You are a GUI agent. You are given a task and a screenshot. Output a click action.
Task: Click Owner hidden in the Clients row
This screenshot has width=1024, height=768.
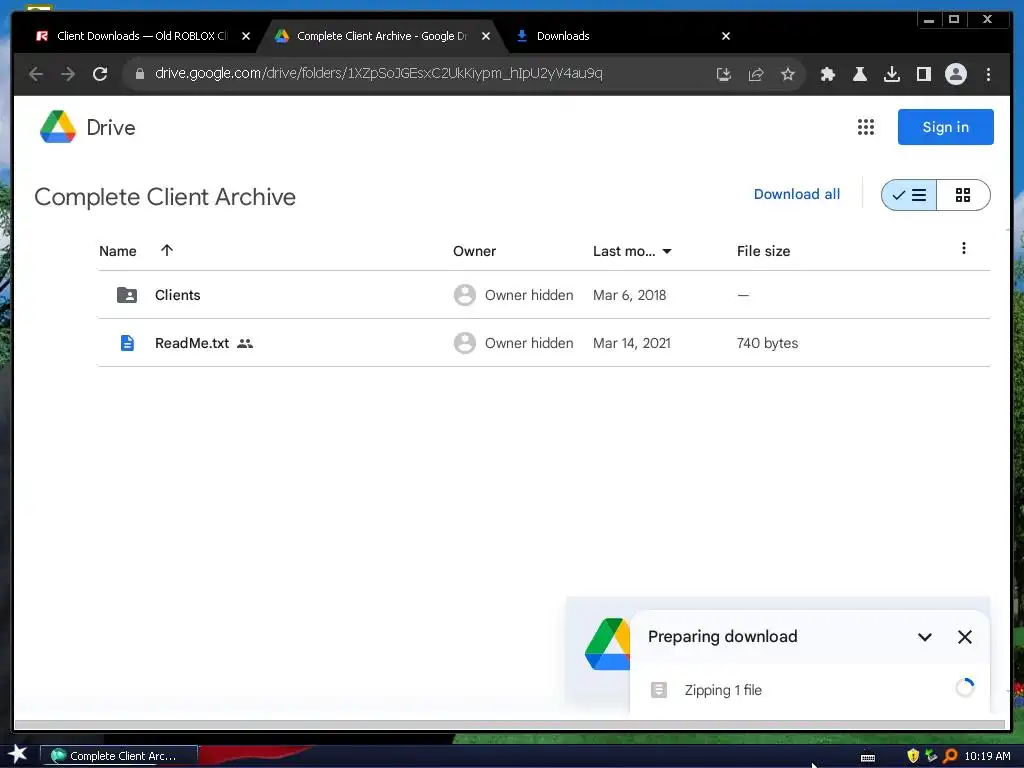(x=529, y=295)
